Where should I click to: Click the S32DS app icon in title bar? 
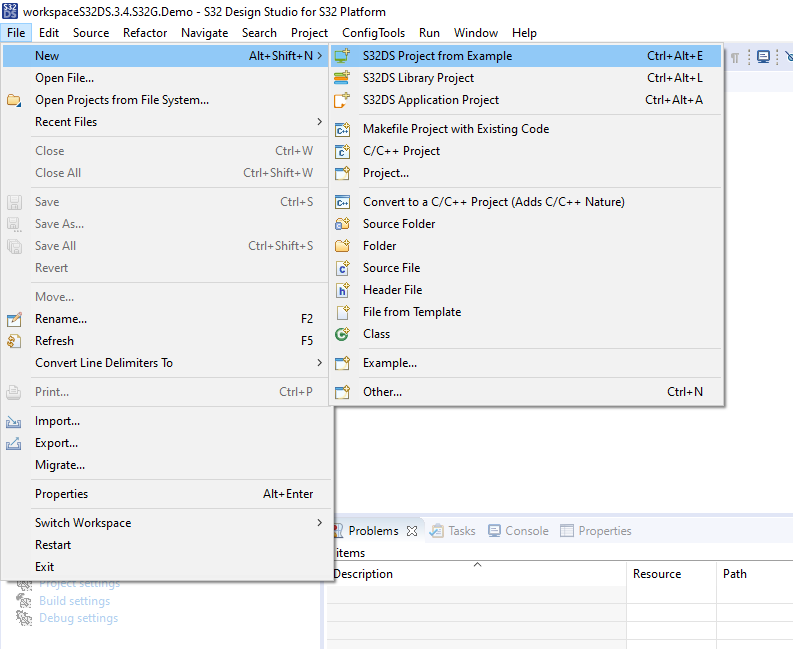pos(10,11)
